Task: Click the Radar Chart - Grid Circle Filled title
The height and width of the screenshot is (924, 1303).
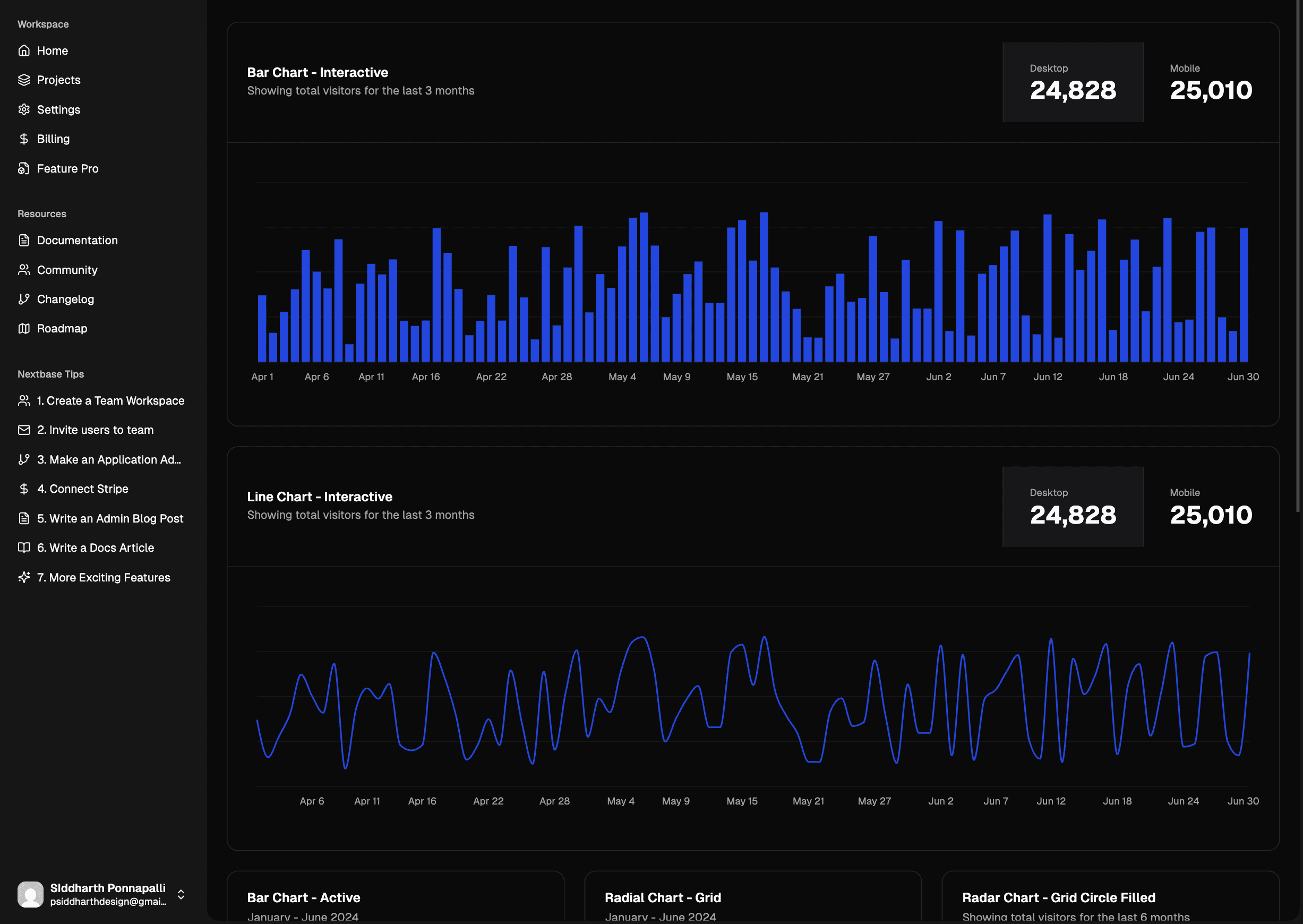Action: point(1058,897)
